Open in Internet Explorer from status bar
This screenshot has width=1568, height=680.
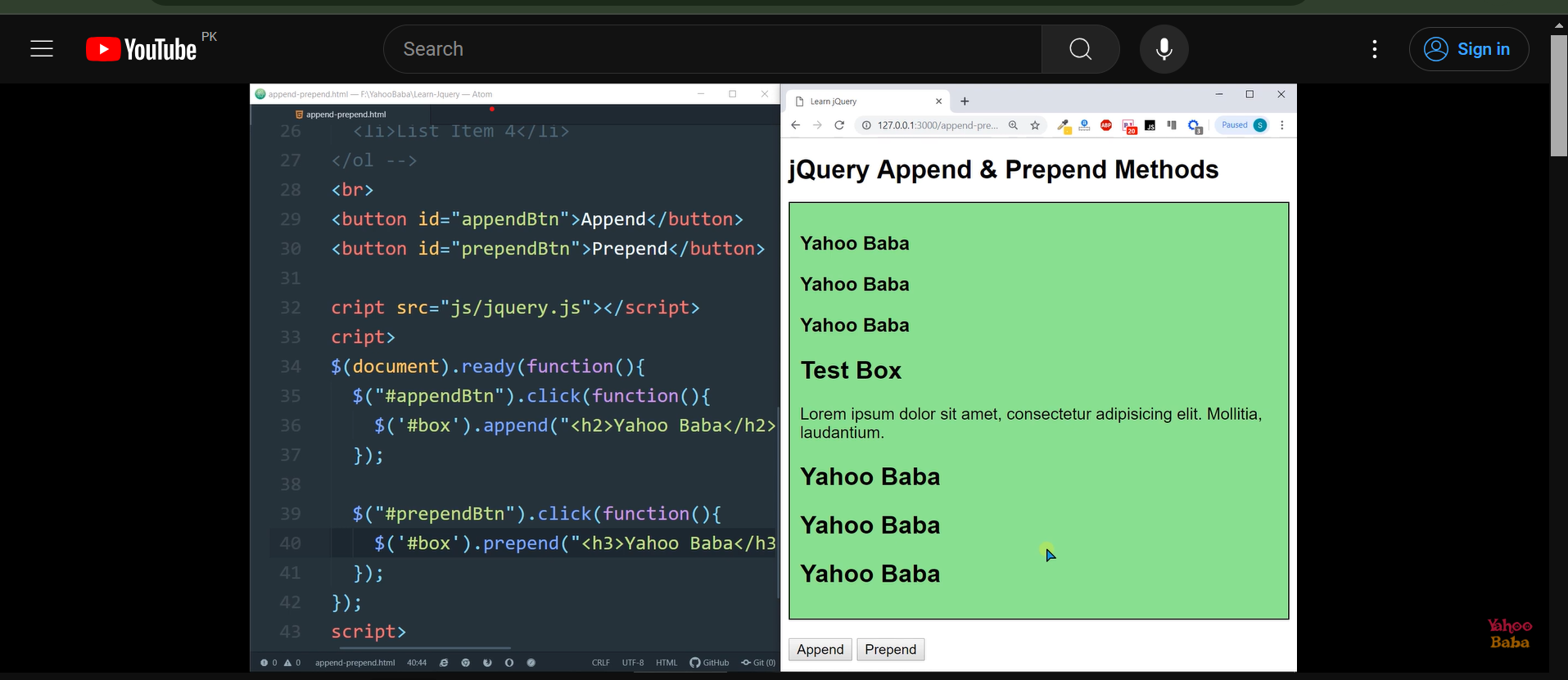(x=444, y=663)
